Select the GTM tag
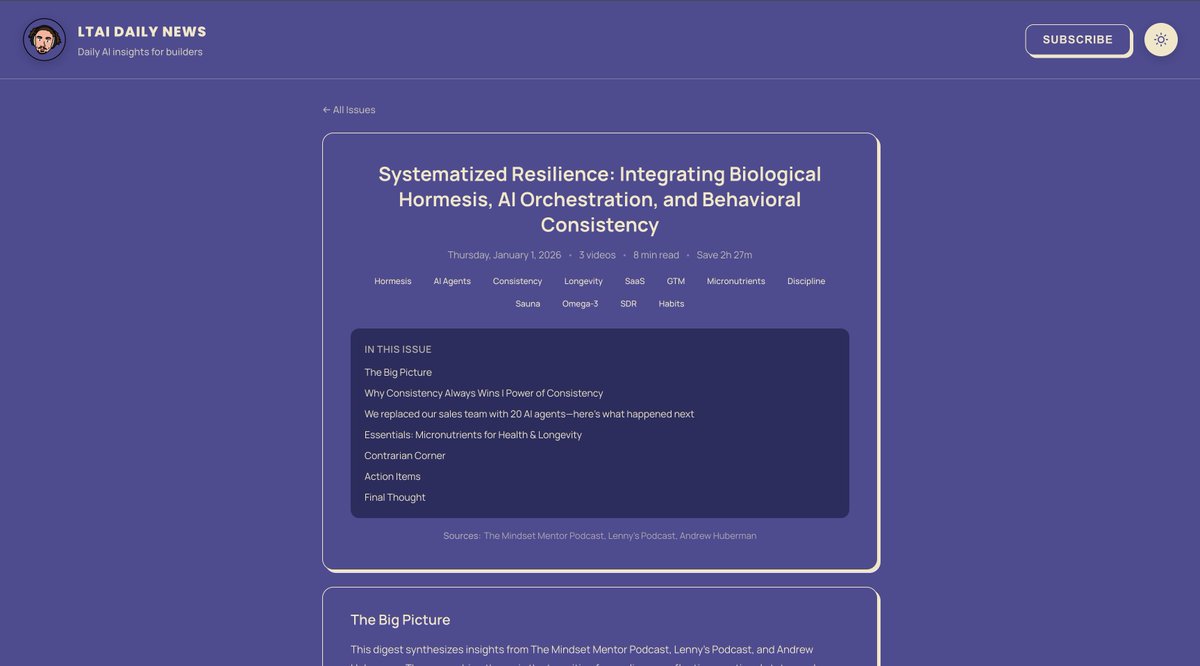Image resolution: width=1200 pixels, height=666 pixels. 676,281
